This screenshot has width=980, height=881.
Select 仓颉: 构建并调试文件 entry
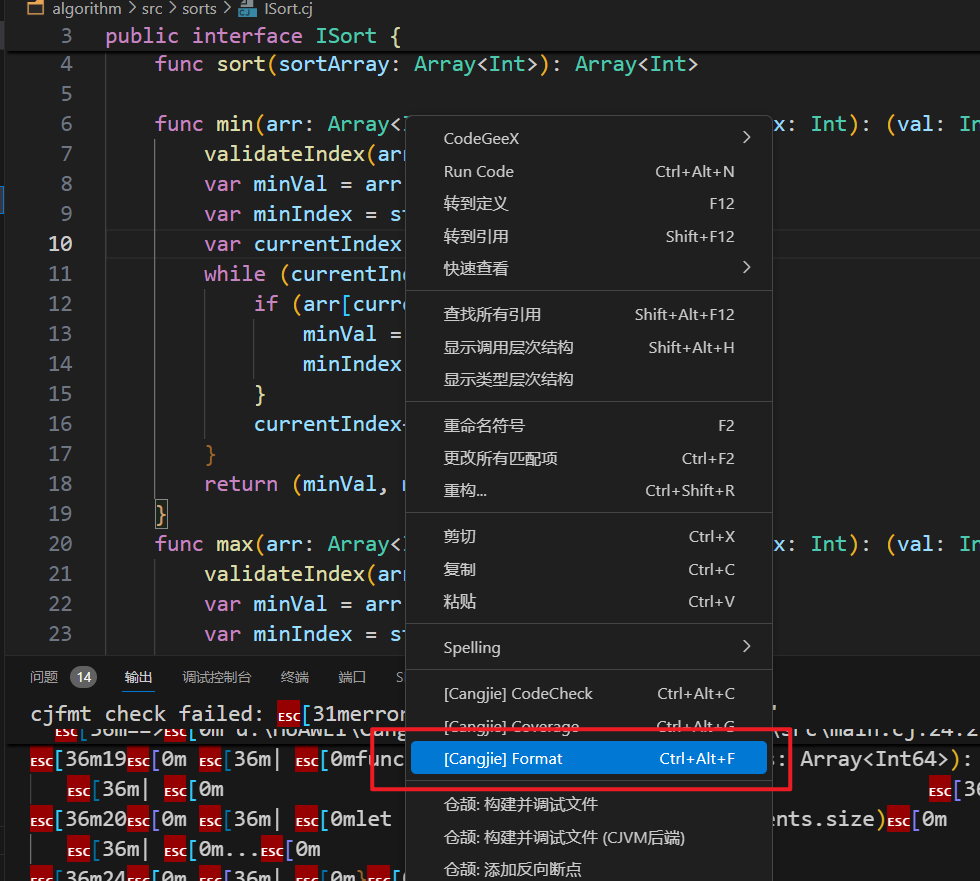(589, 804)
